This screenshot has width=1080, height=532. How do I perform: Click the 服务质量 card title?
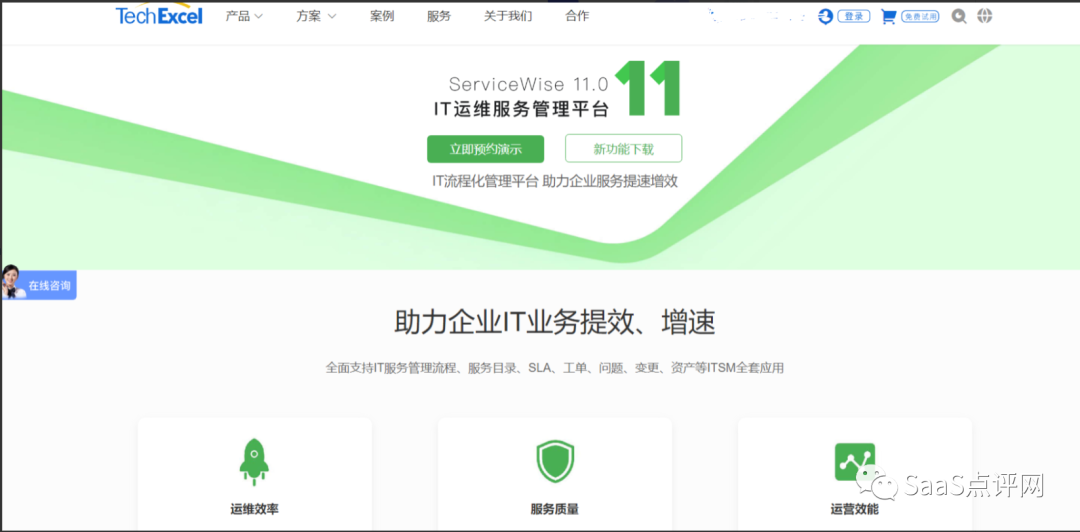point(555,510)
